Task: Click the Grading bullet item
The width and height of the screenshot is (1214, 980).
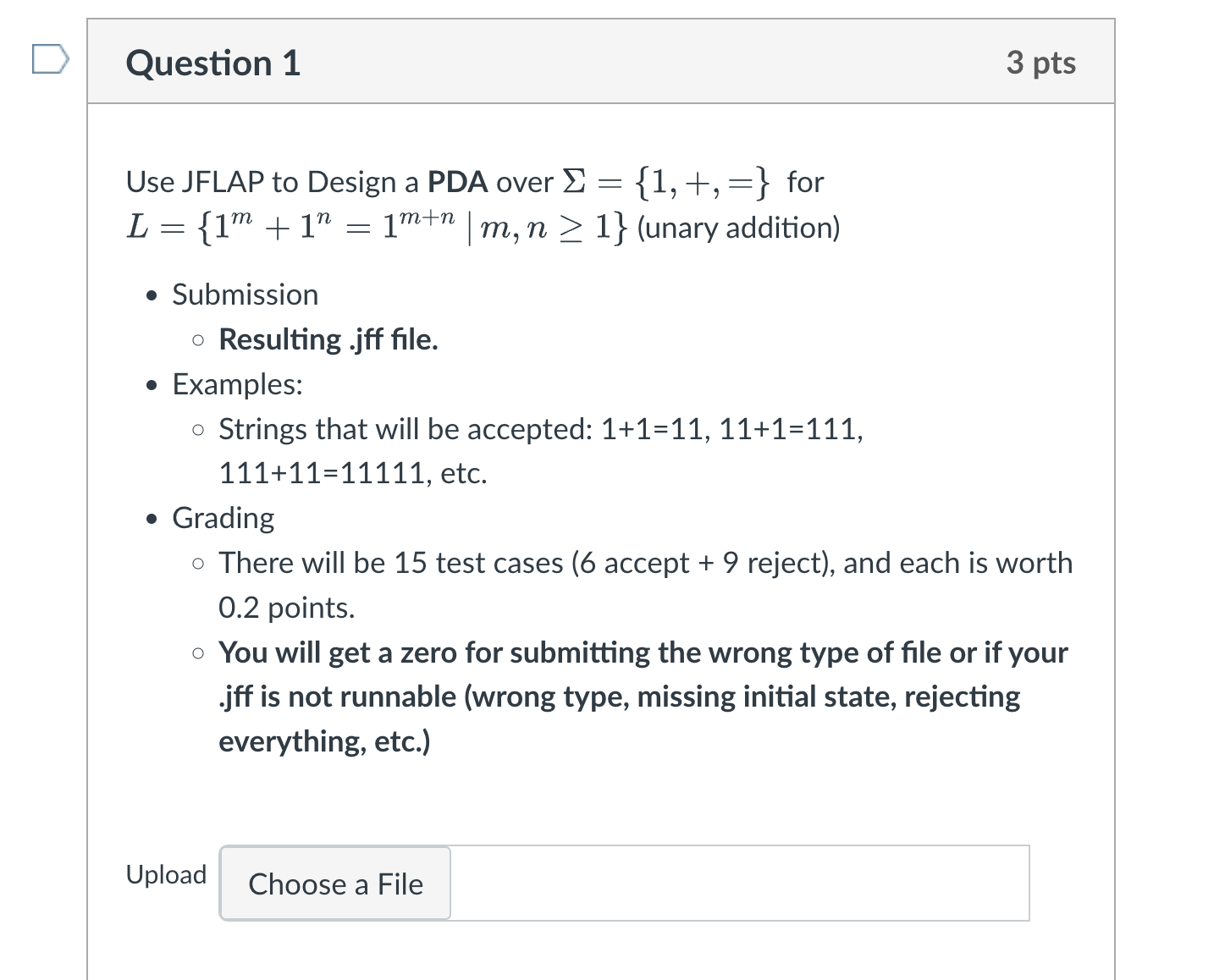Action: [223, 517]
